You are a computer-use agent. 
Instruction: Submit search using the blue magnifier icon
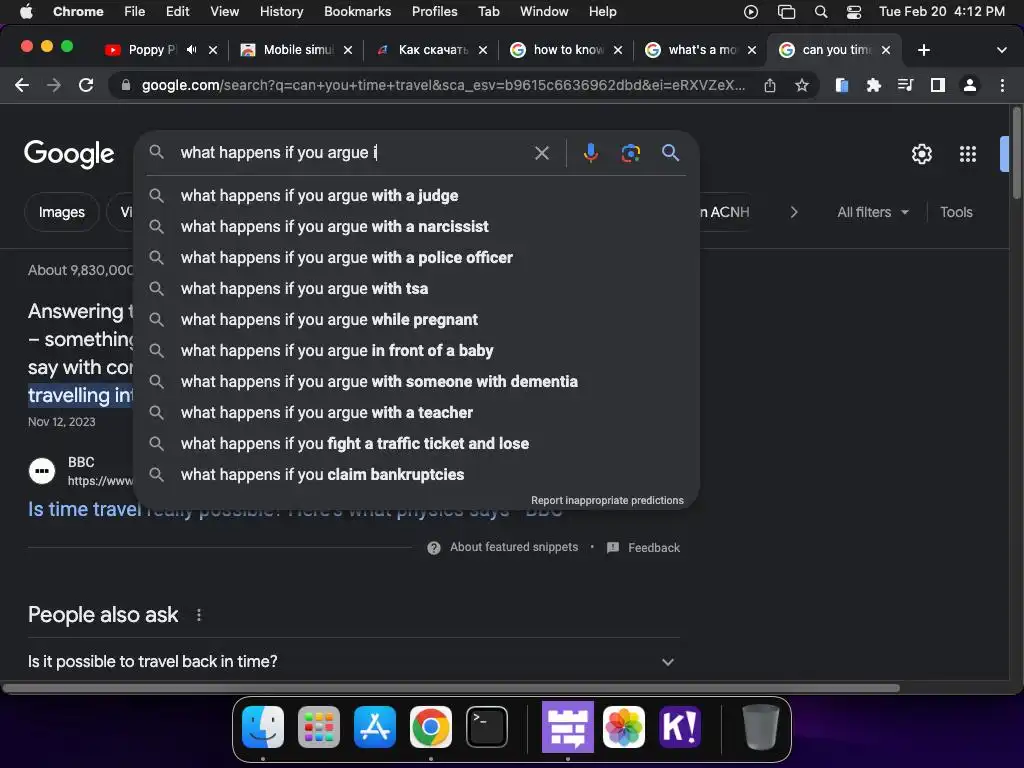click(x=670, y=153)
